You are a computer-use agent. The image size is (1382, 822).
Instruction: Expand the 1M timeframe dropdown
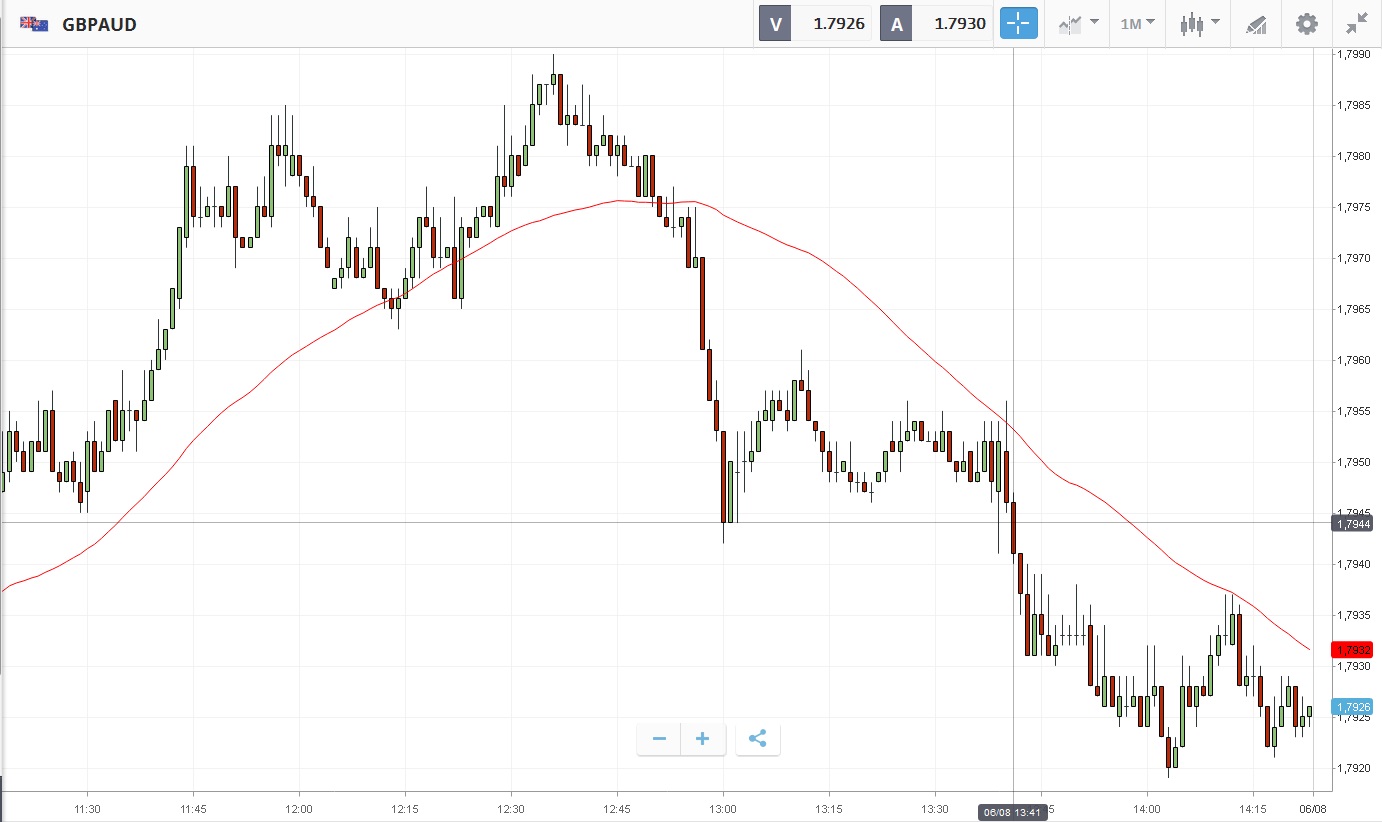point(1137,24)
